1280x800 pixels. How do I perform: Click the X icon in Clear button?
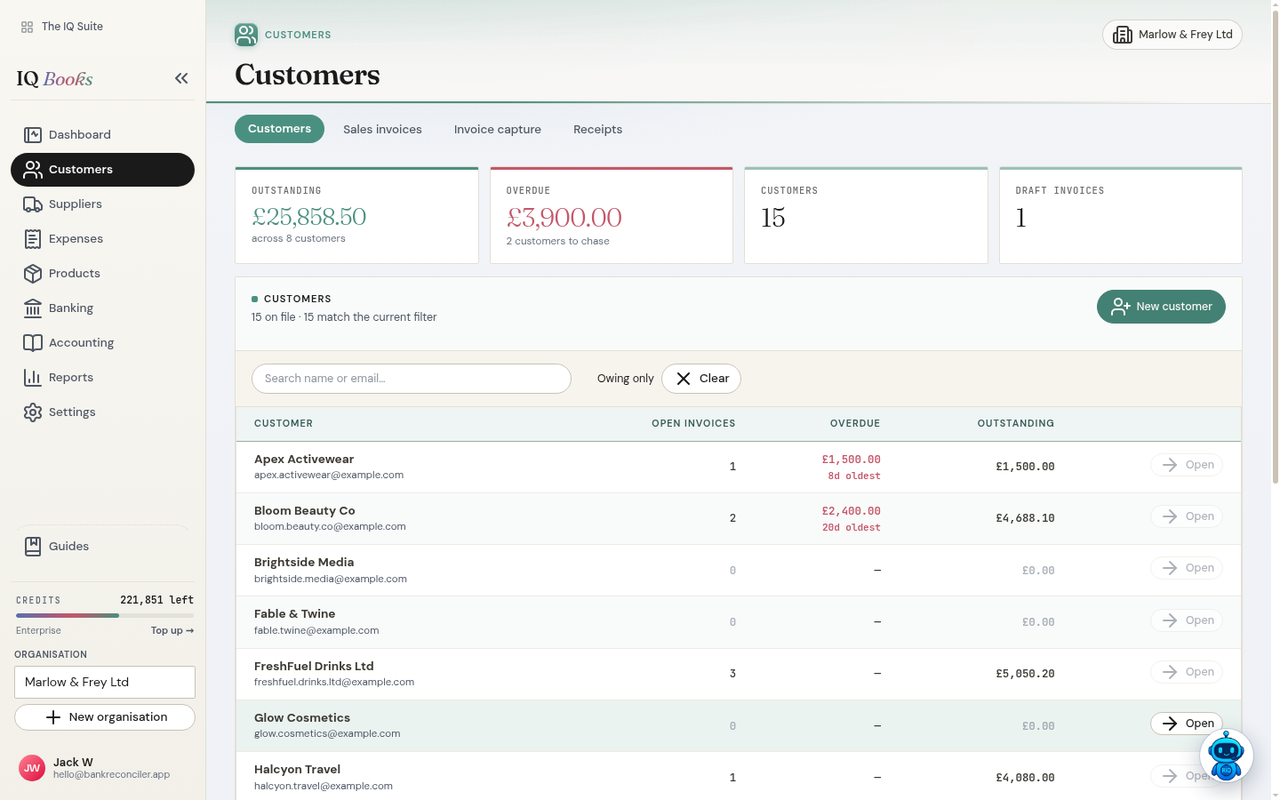click(683, 379)
